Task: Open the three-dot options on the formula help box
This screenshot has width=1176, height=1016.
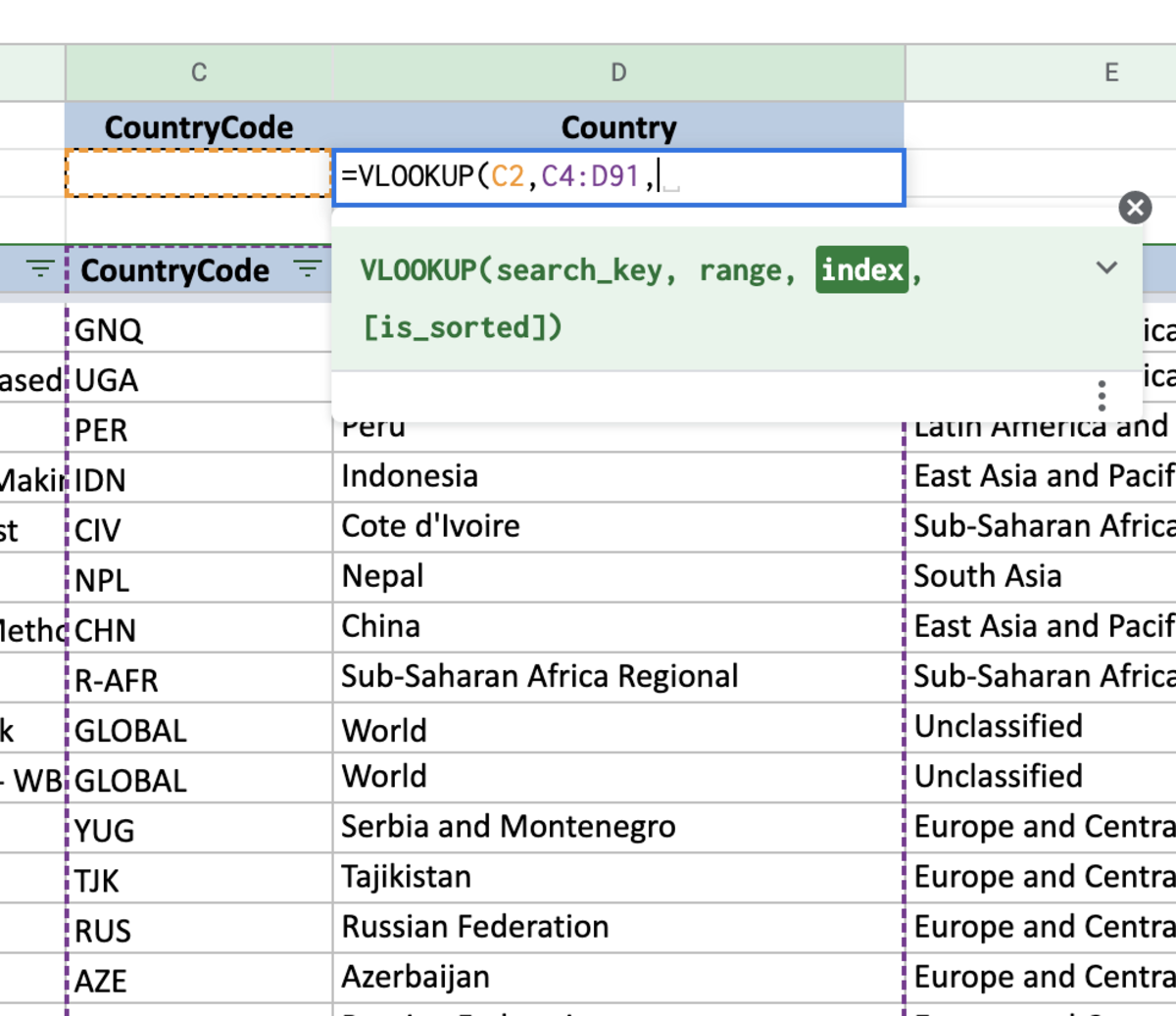Action: (1102, 394)
